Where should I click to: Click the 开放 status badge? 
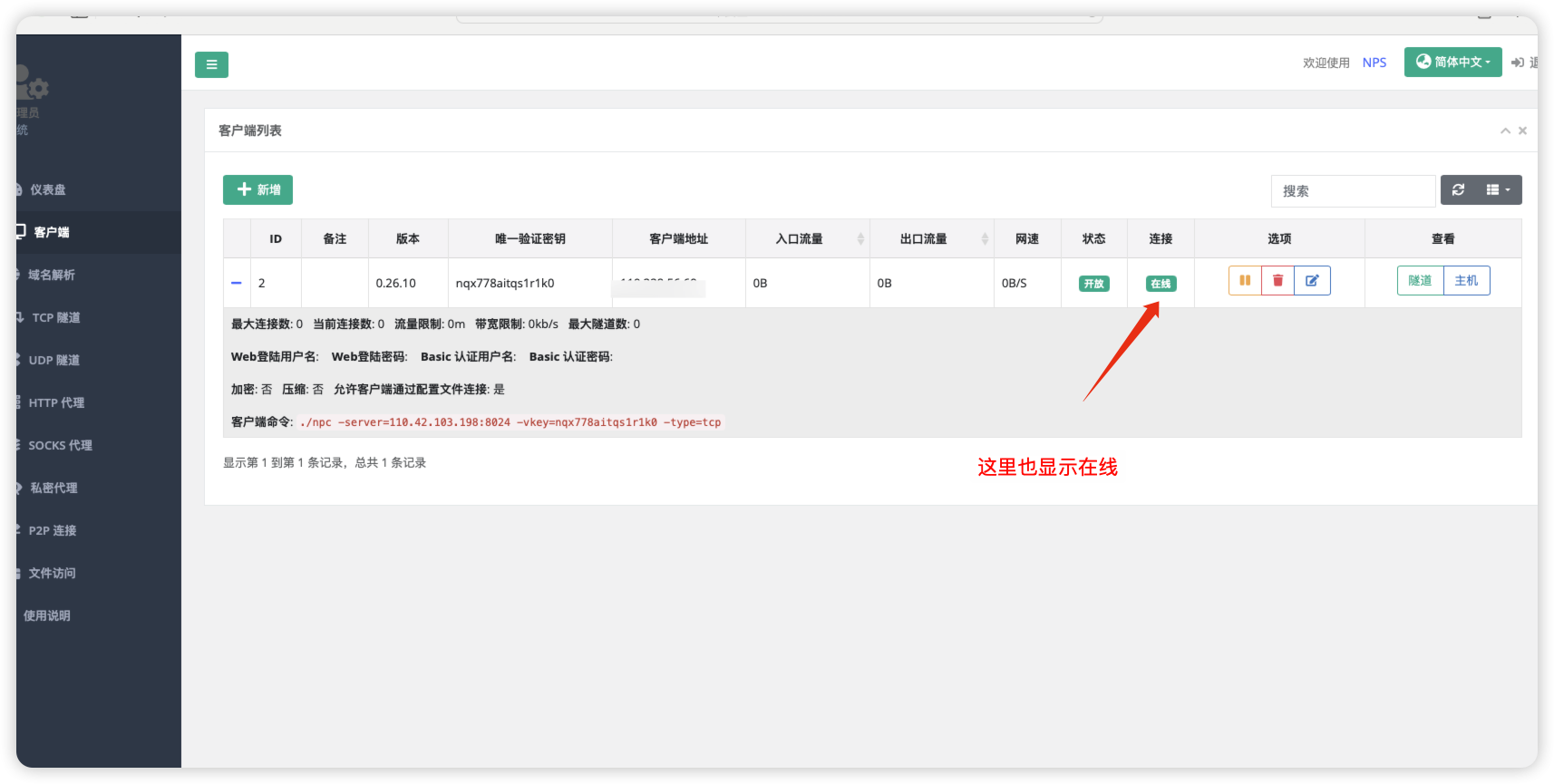1094,284
